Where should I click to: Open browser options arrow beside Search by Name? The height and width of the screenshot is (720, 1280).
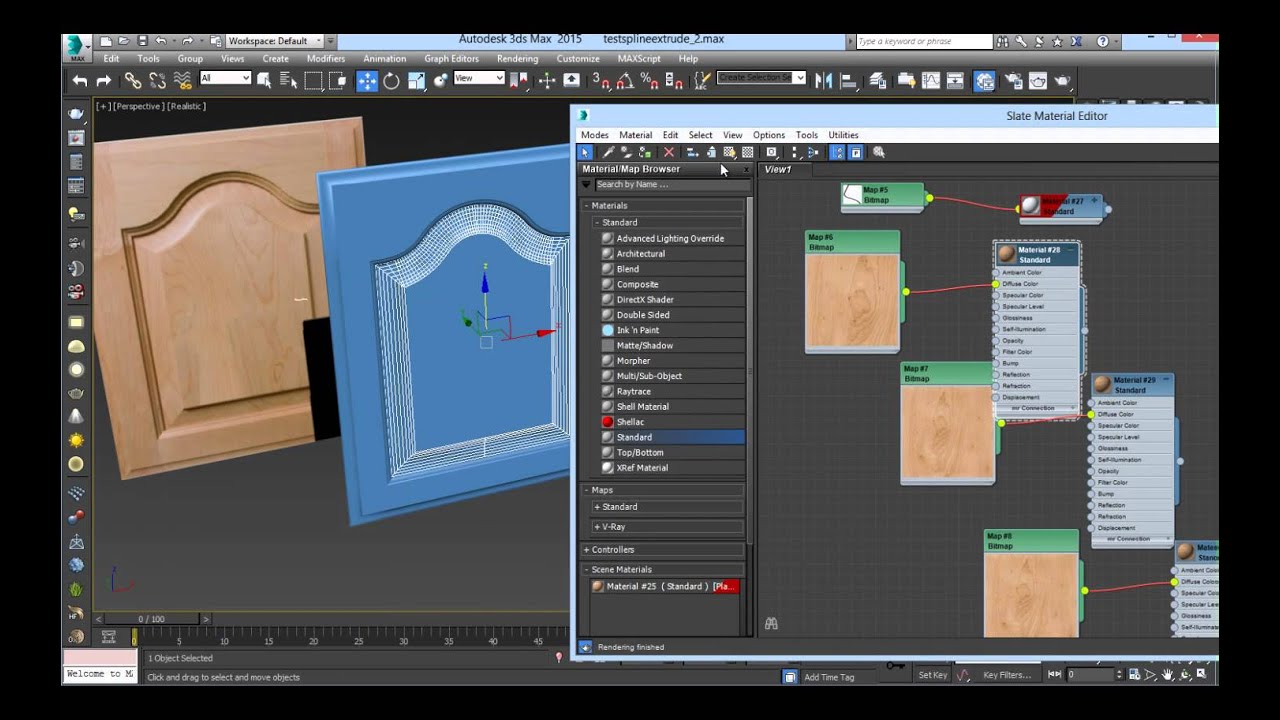pos(587,184)
